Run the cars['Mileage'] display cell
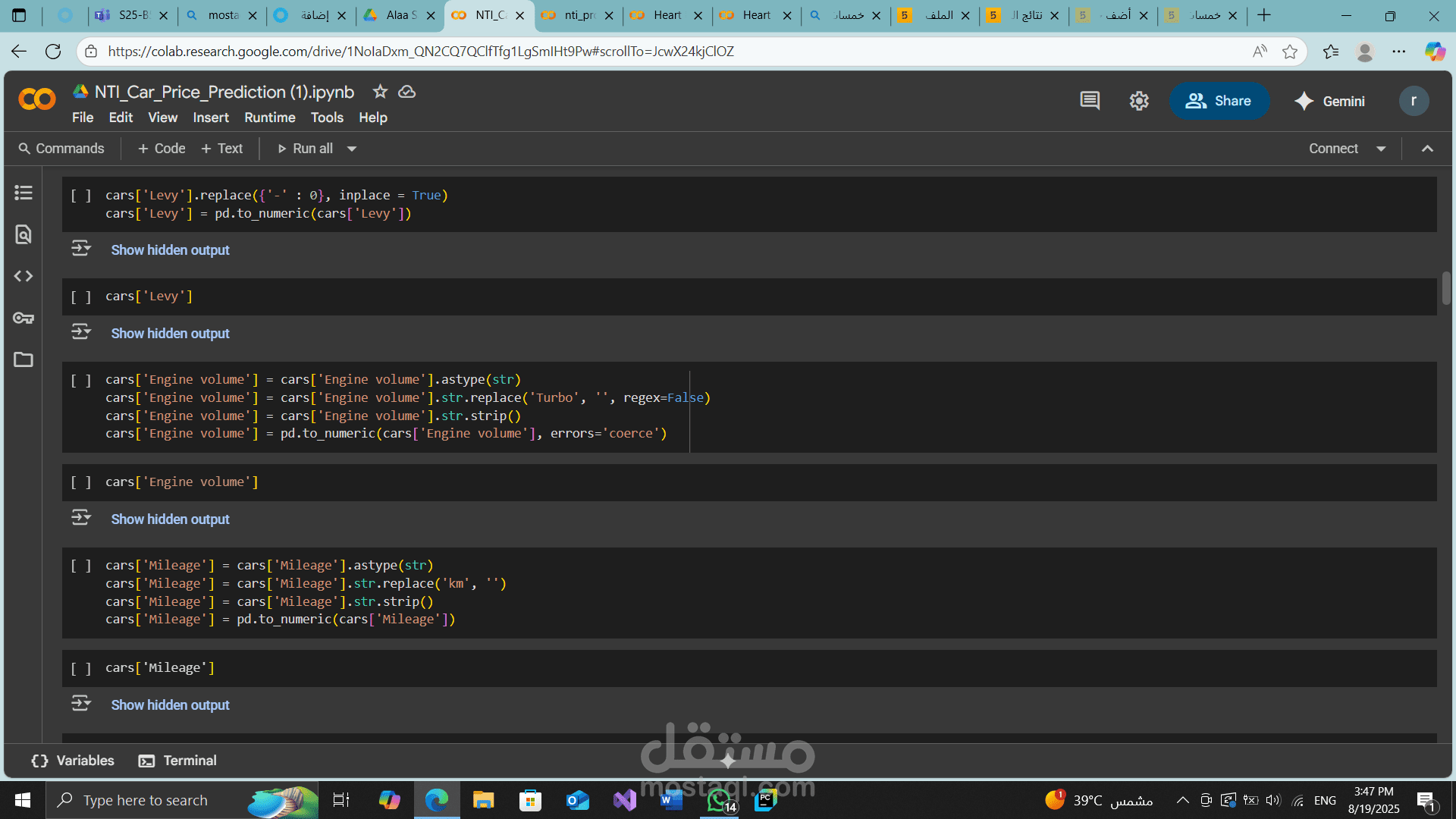Screen dimensions: 1456x819 click(x=81, y=668)
